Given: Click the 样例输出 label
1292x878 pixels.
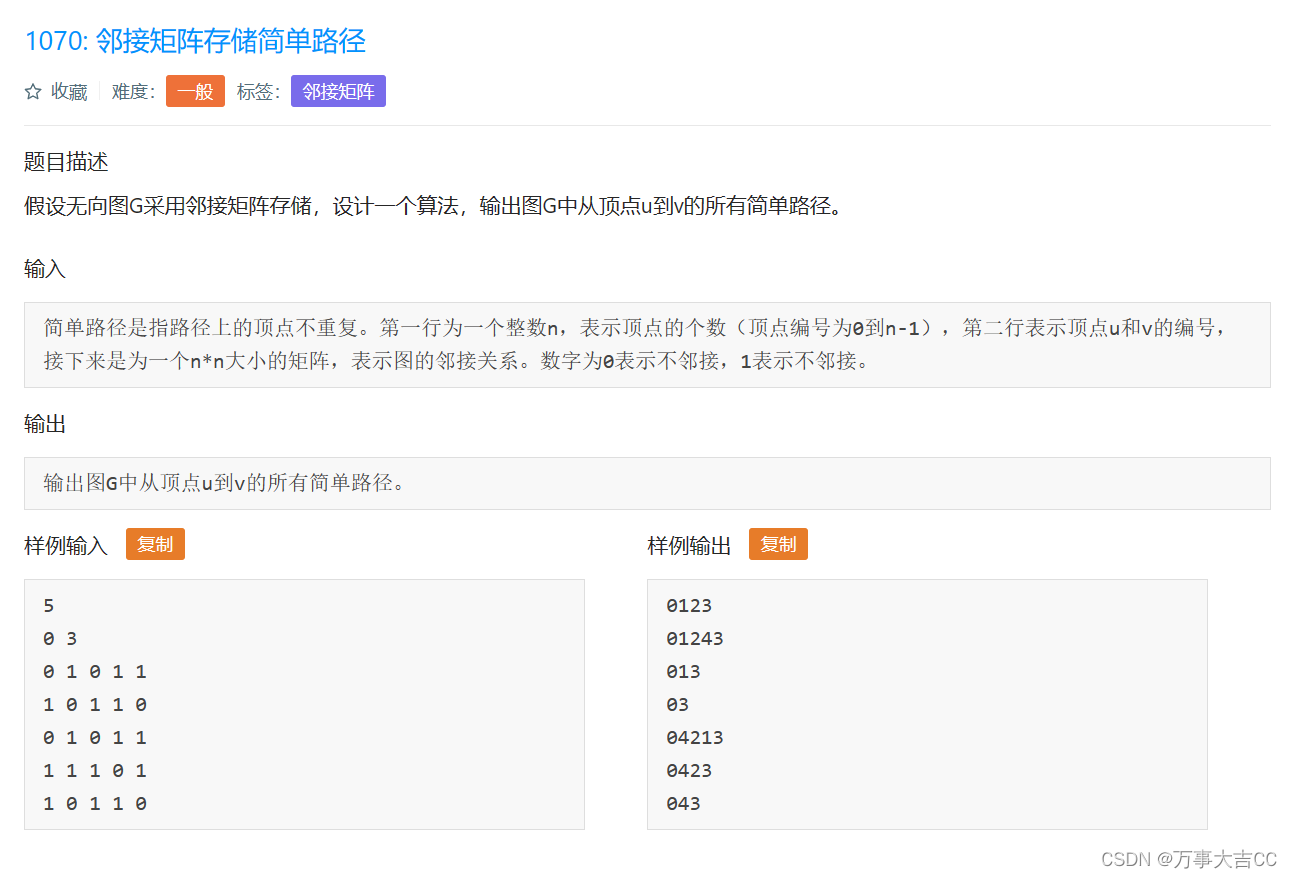Looking at the screenshot, I should tap(689, 546).
